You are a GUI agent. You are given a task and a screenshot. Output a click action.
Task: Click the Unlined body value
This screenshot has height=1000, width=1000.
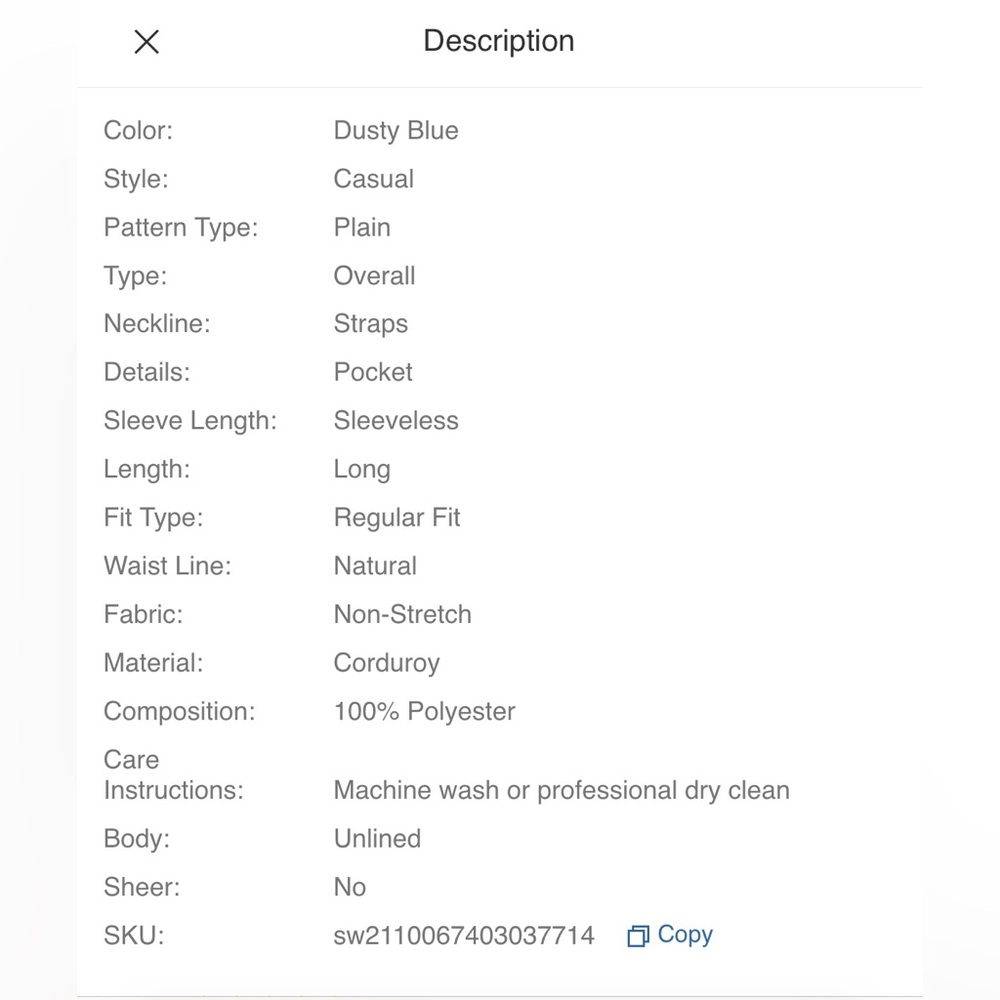click(377, 839)
